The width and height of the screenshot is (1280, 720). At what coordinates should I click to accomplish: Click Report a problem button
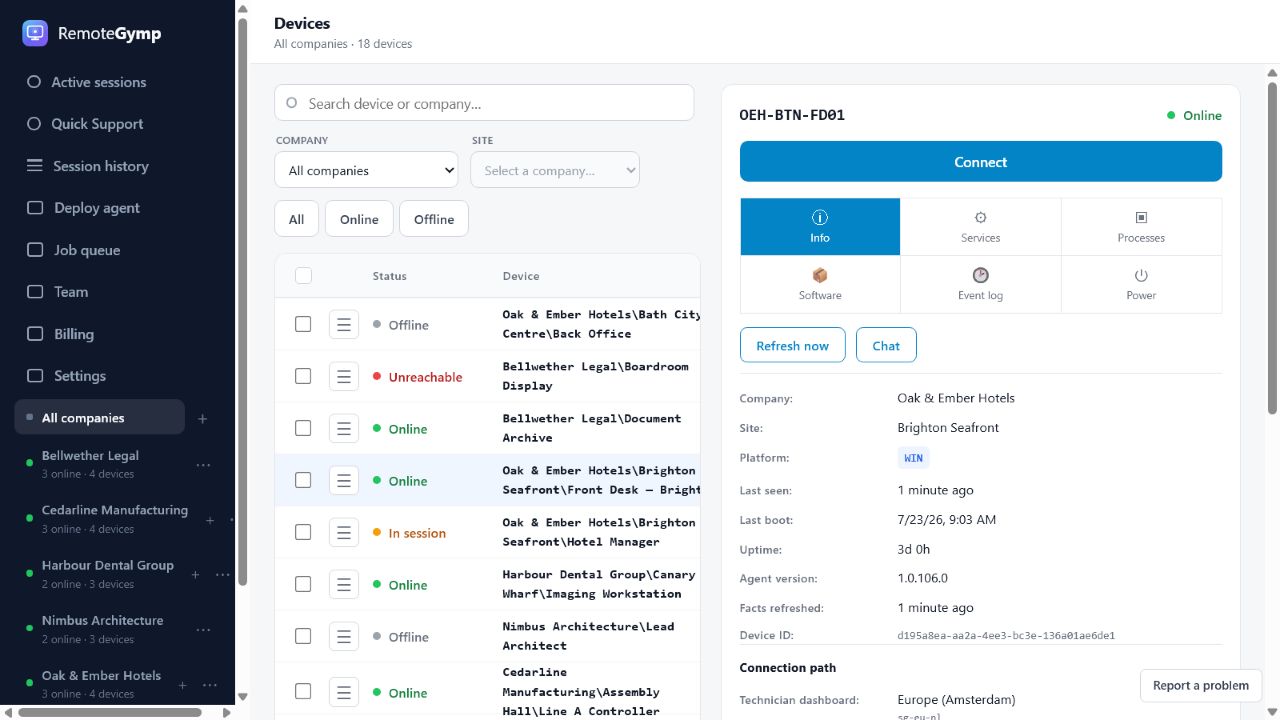1201,685
